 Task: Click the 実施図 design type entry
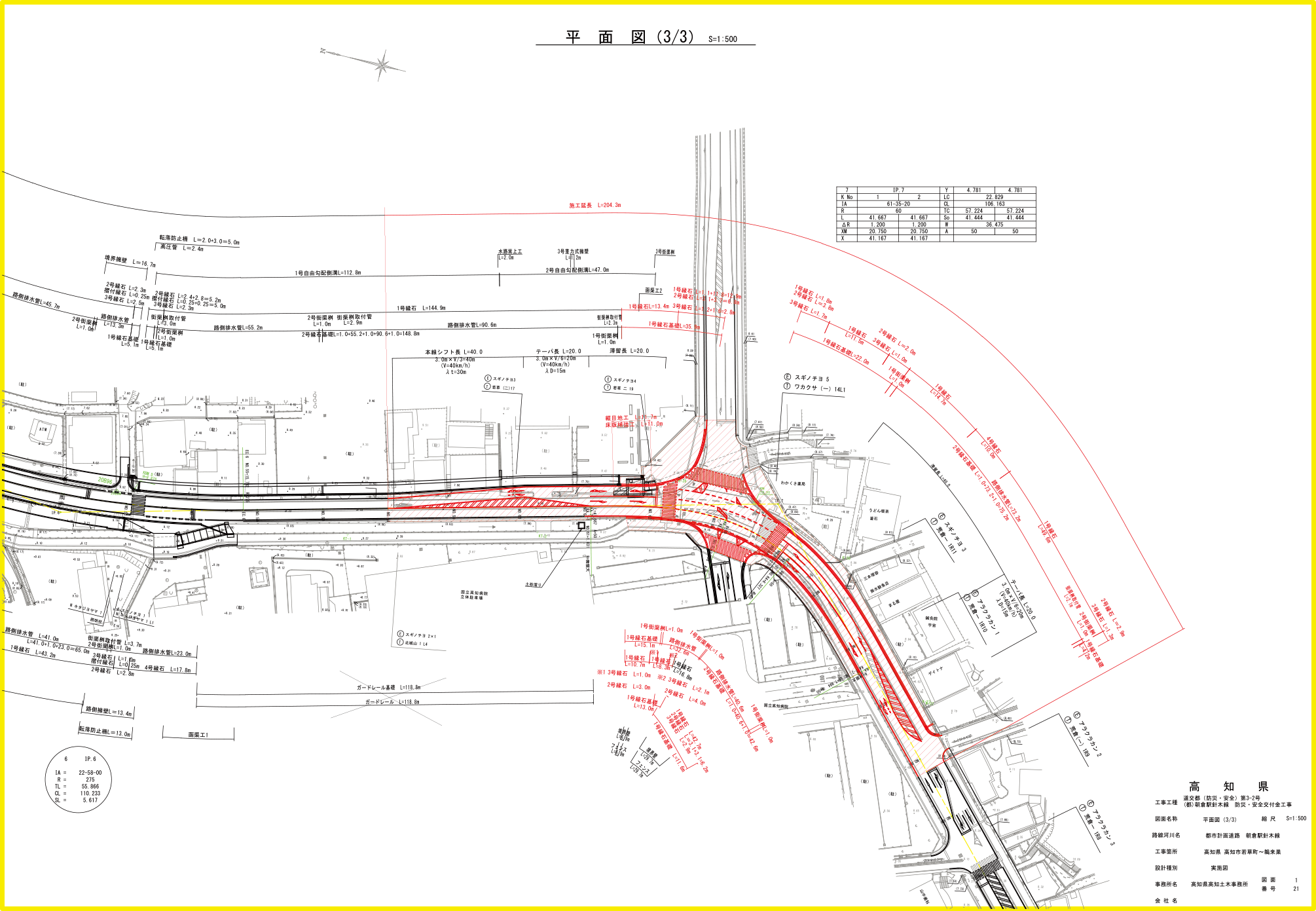pyautogui.click(x=1219, y=868)
